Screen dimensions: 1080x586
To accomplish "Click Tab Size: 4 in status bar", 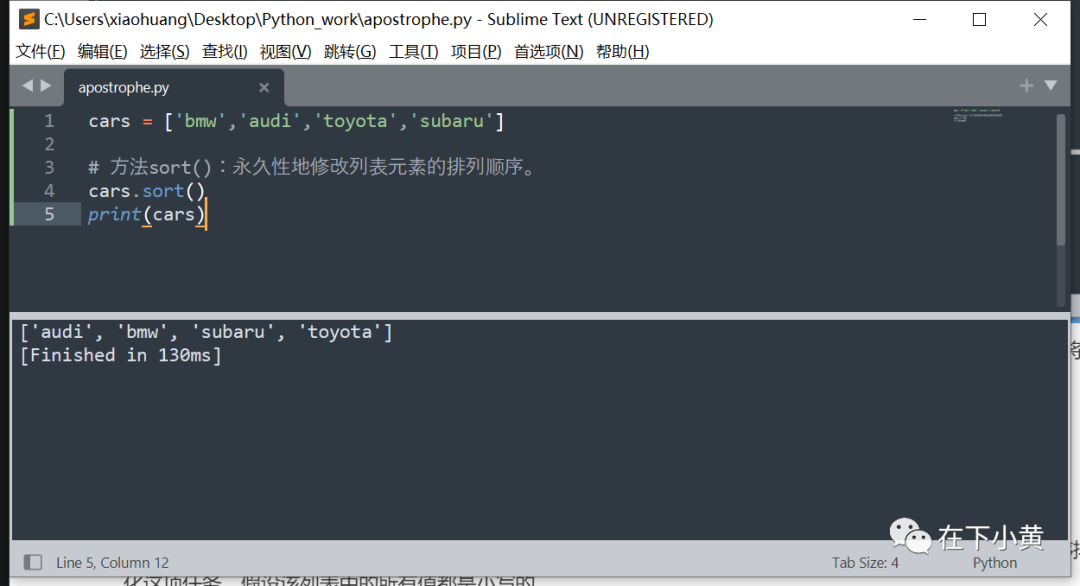I will tap(865, 563).
